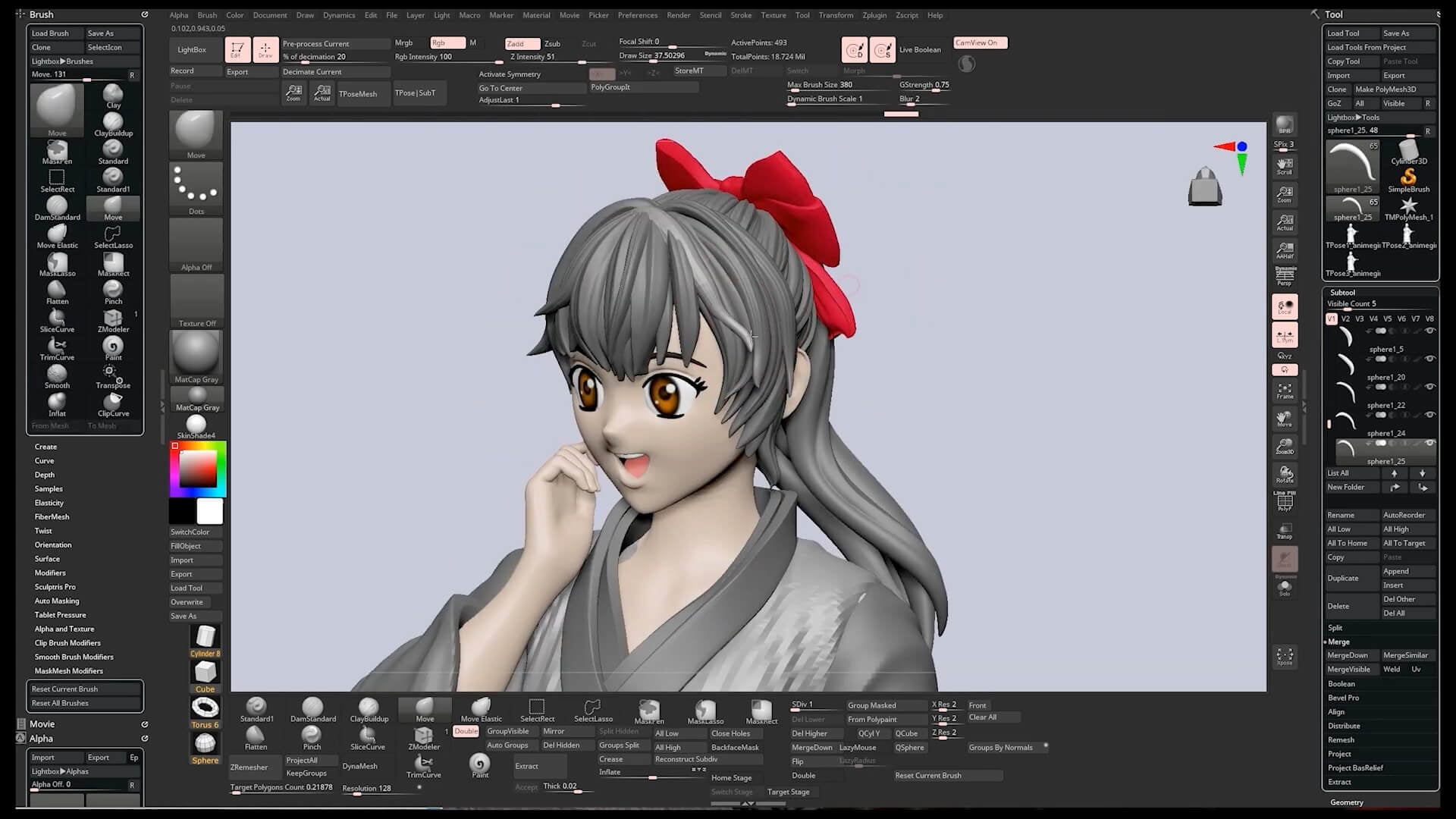Select the SliceCurve brush in bottom shelf
This screenshot has width=1456, height=819.
click(x=368, y=738)
